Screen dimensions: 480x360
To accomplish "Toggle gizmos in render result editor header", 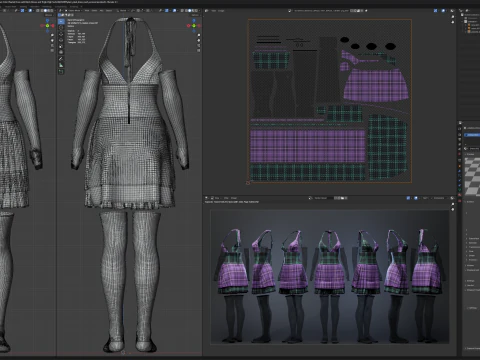I will pos(408,198).
